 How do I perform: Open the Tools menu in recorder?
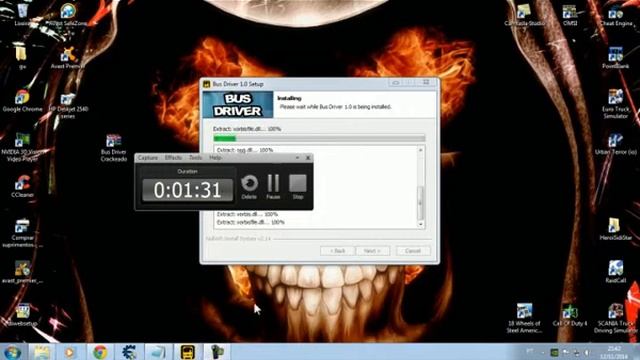click(196, 158)
